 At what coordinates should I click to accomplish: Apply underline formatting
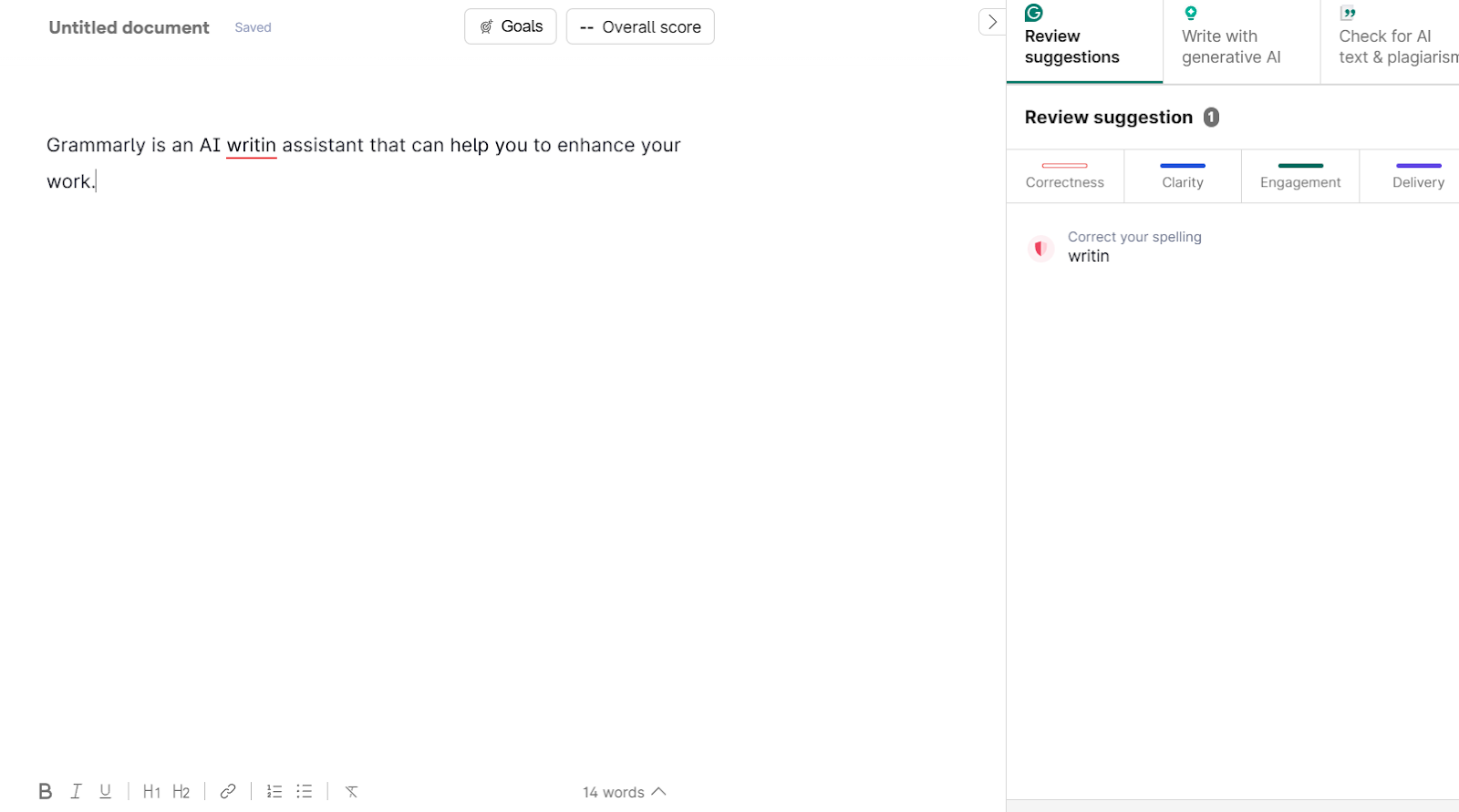[x=106, y=791]
